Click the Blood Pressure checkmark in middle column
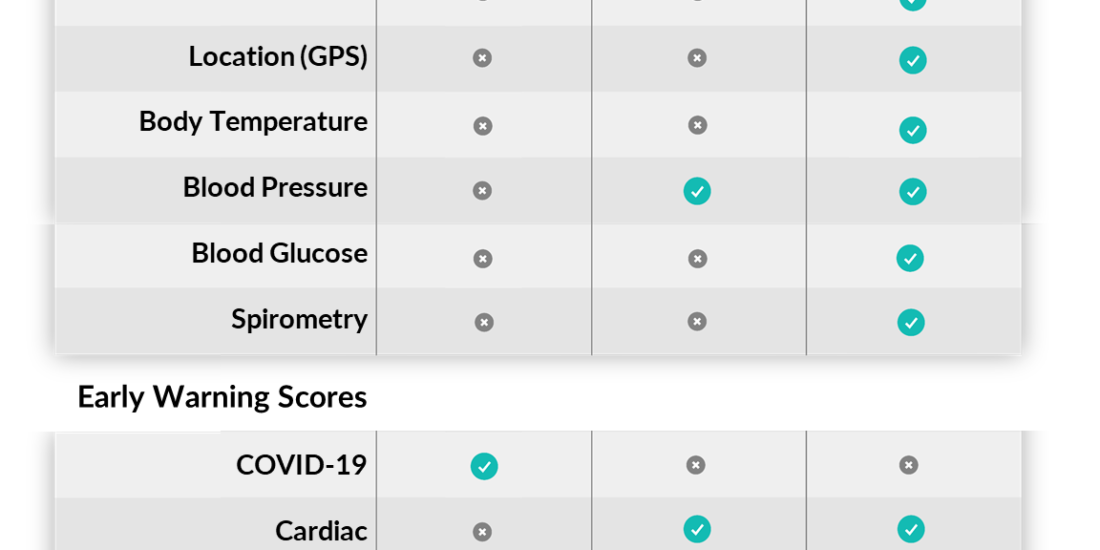This screenshot has width=1100, height=550. pos(697,191)
